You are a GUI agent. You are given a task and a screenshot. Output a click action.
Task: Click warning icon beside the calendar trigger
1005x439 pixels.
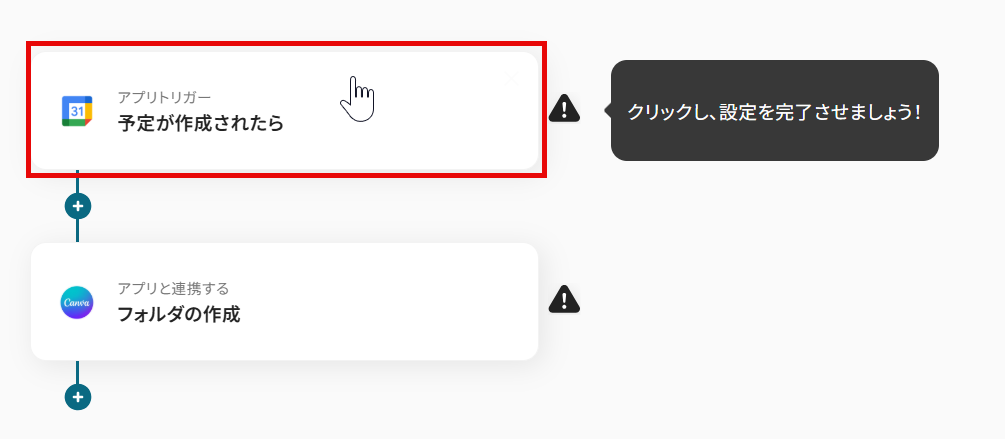564,108
